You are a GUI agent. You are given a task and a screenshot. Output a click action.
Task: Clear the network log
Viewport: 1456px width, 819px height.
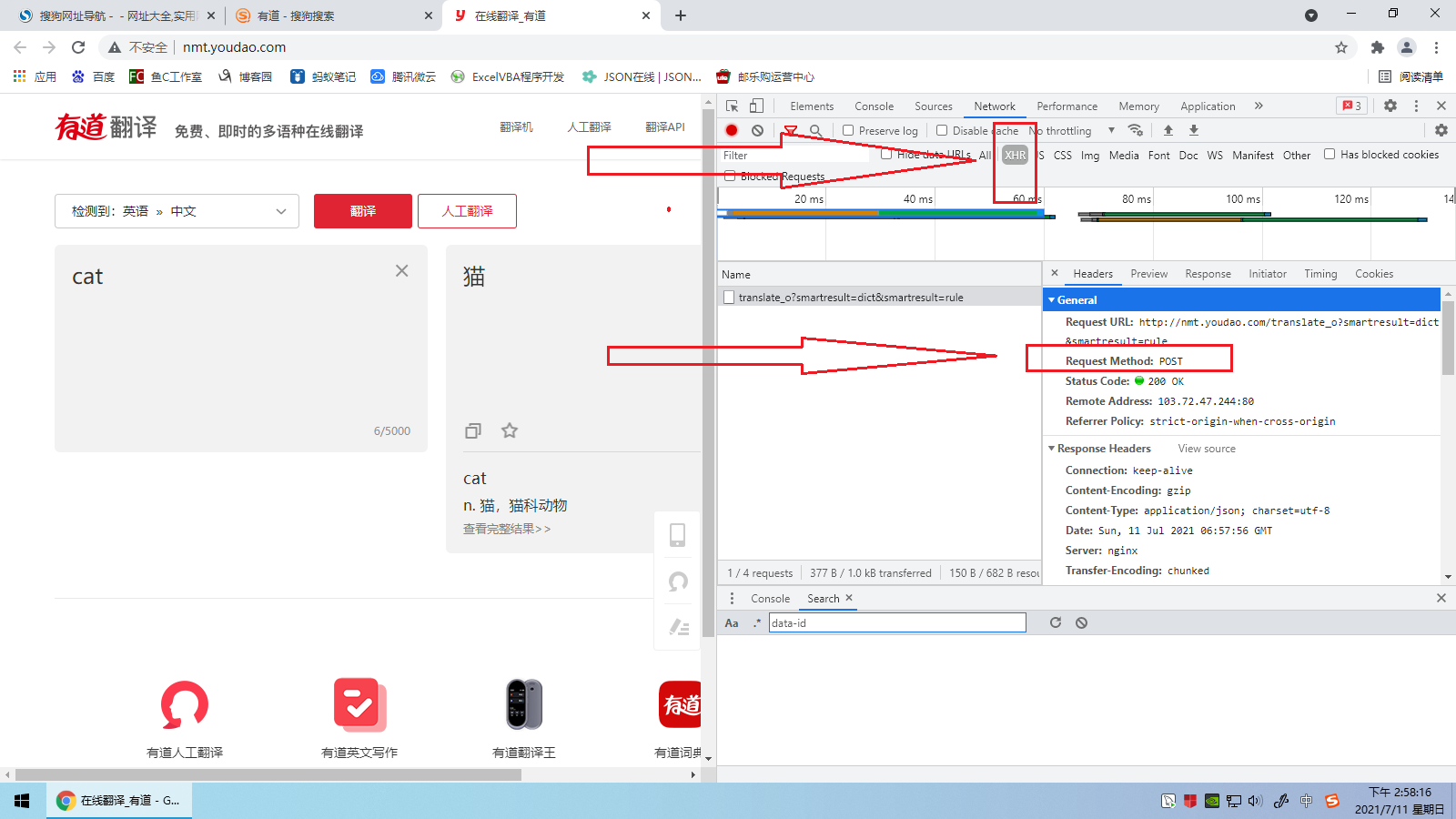tap(757, 130)
